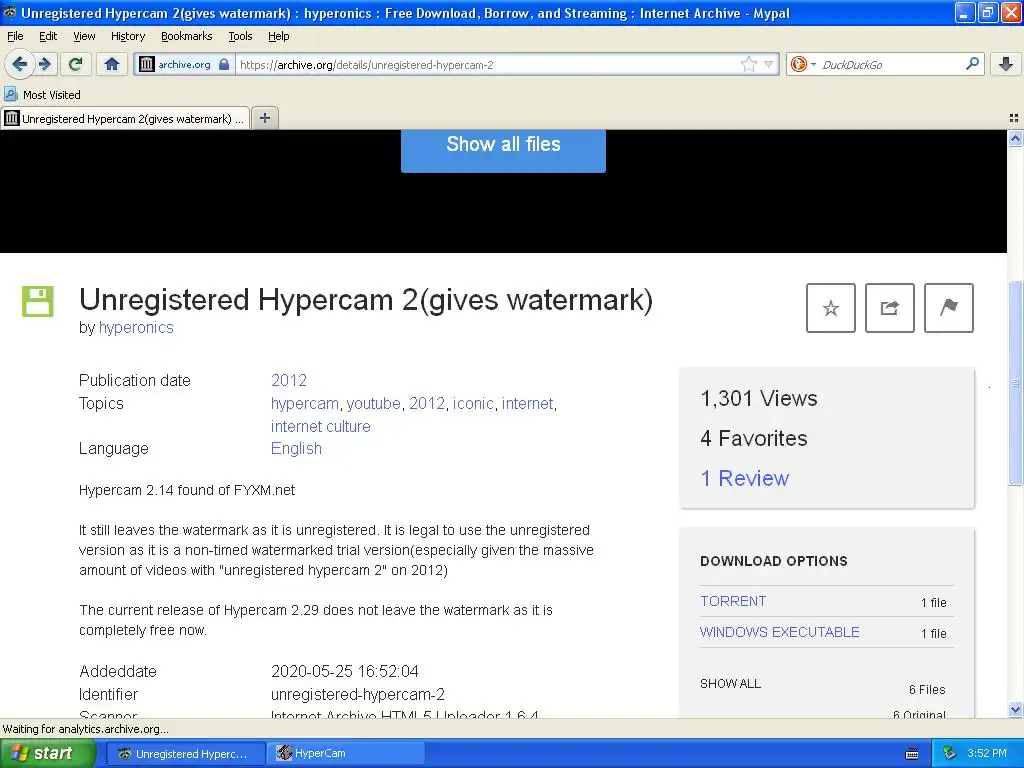
Task: Click the padlock security icon
Action: [x=224, y=64]
